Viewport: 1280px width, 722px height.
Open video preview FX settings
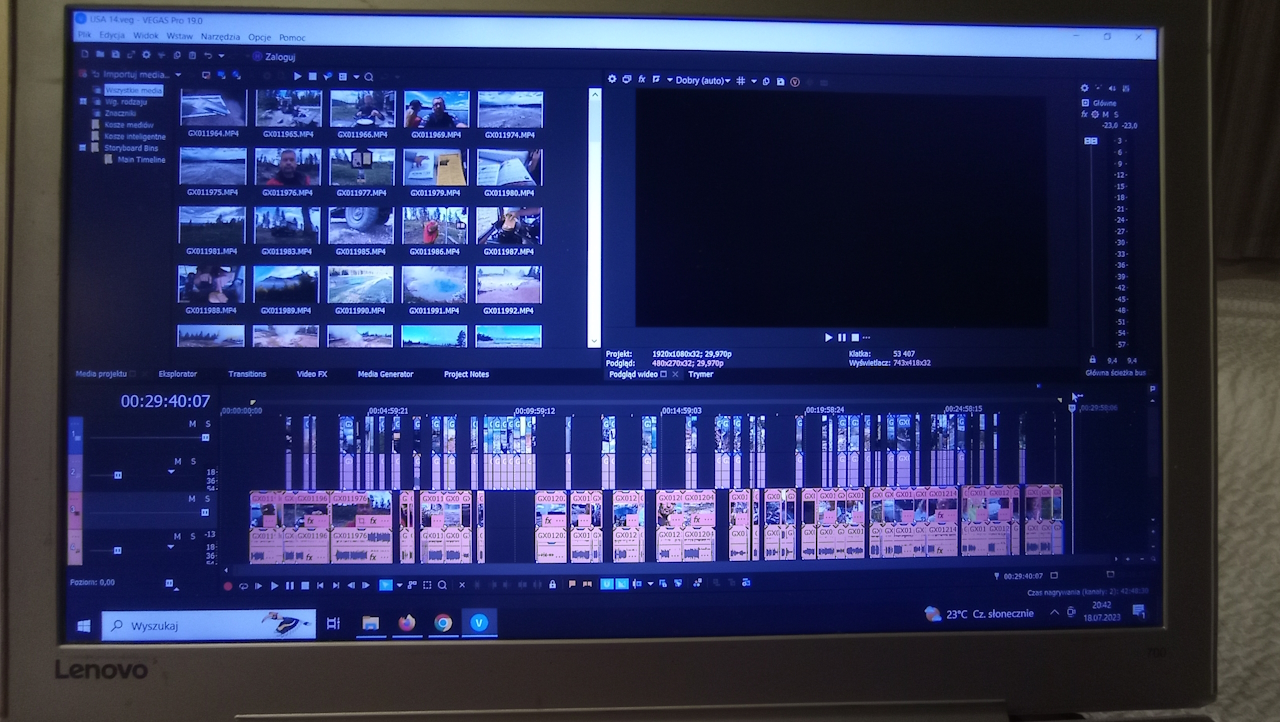[642, 80]
